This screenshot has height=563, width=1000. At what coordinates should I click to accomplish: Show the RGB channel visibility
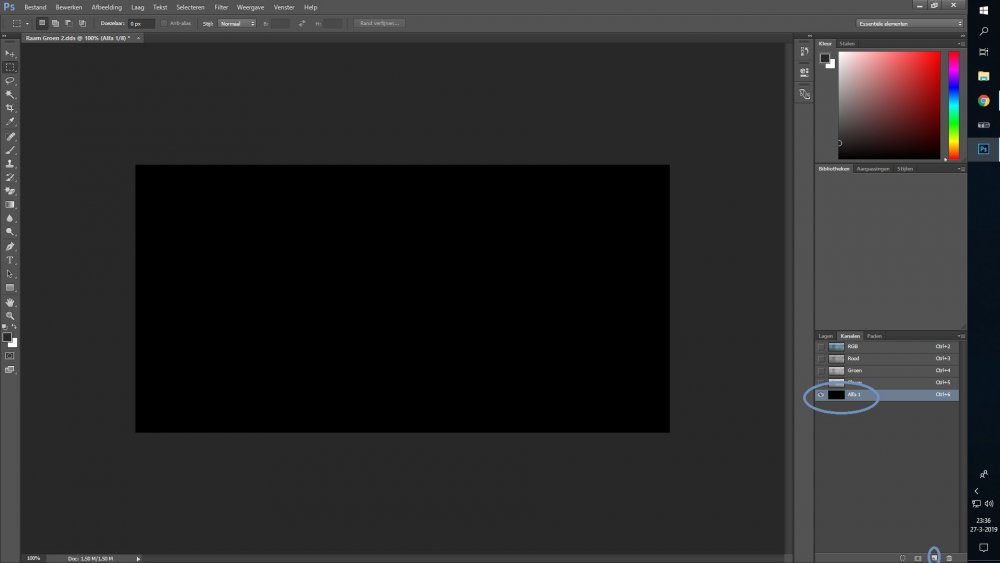(821, 347)
